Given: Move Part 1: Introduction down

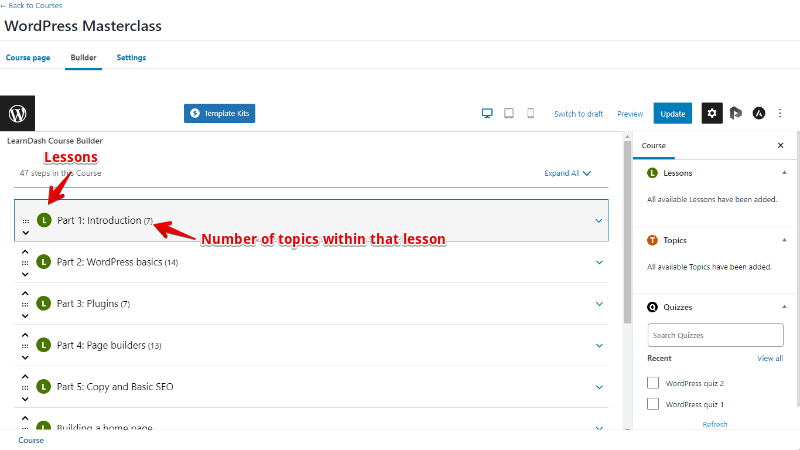Looking at the screenshot, I should point(26,233).
